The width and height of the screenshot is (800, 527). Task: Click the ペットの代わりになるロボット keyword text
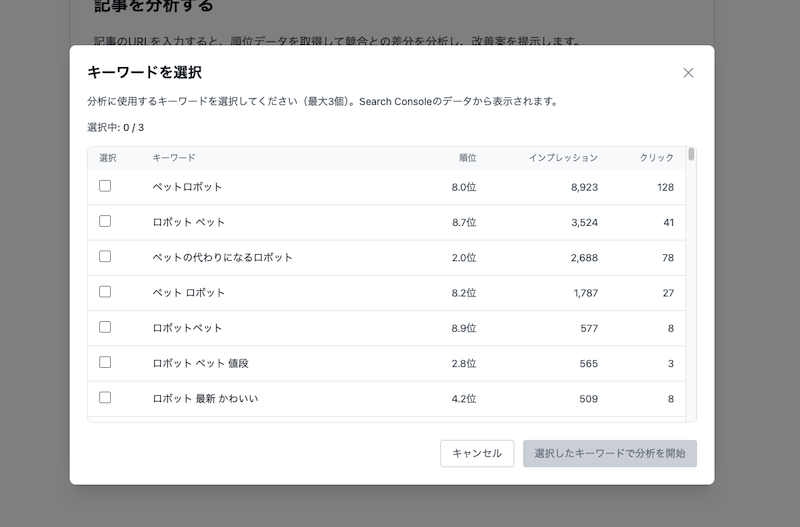tap(222, 257)
